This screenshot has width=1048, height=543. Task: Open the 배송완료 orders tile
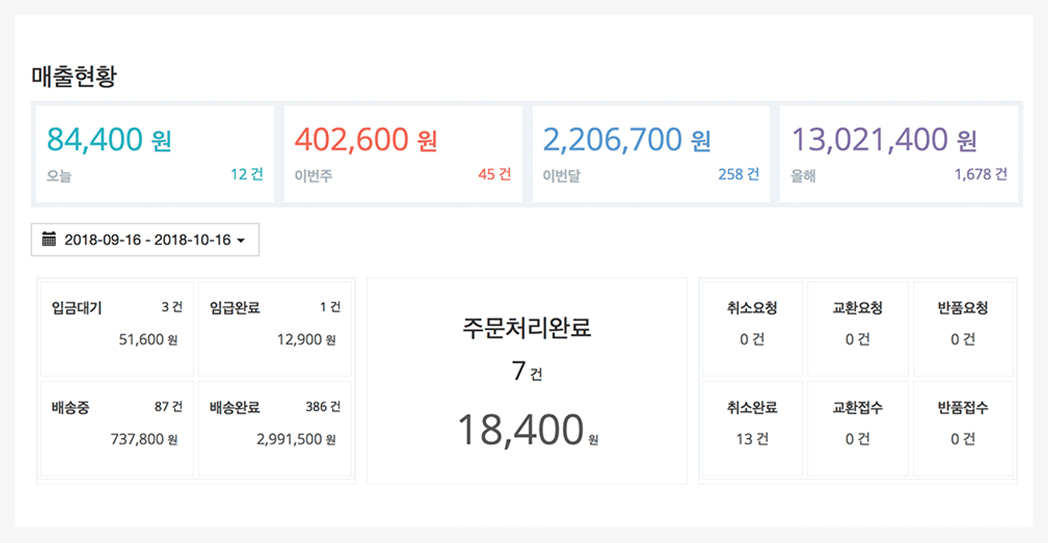pyautogui.click(x=275, y=429)
